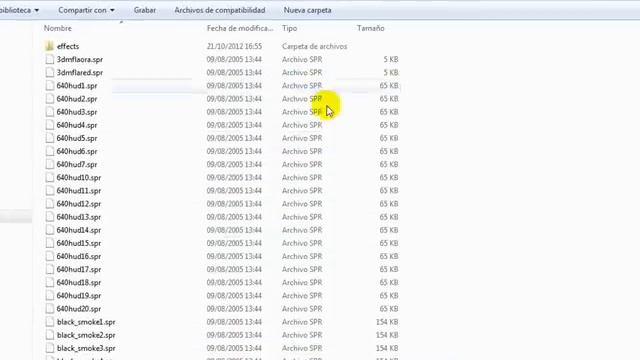Image resolution: width=640 pixels, height=360 pixels.
Task: Select file name 640hud17.spr
Action: (79, 269)
